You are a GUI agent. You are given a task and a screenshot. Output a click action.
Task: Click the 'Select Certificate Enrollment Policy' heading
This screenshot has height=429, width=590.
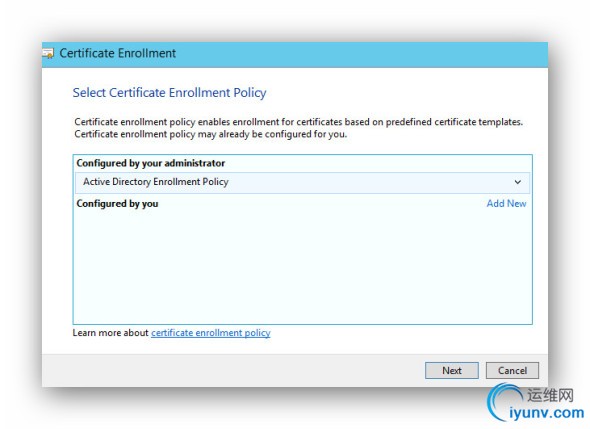[x=169, y=93]
